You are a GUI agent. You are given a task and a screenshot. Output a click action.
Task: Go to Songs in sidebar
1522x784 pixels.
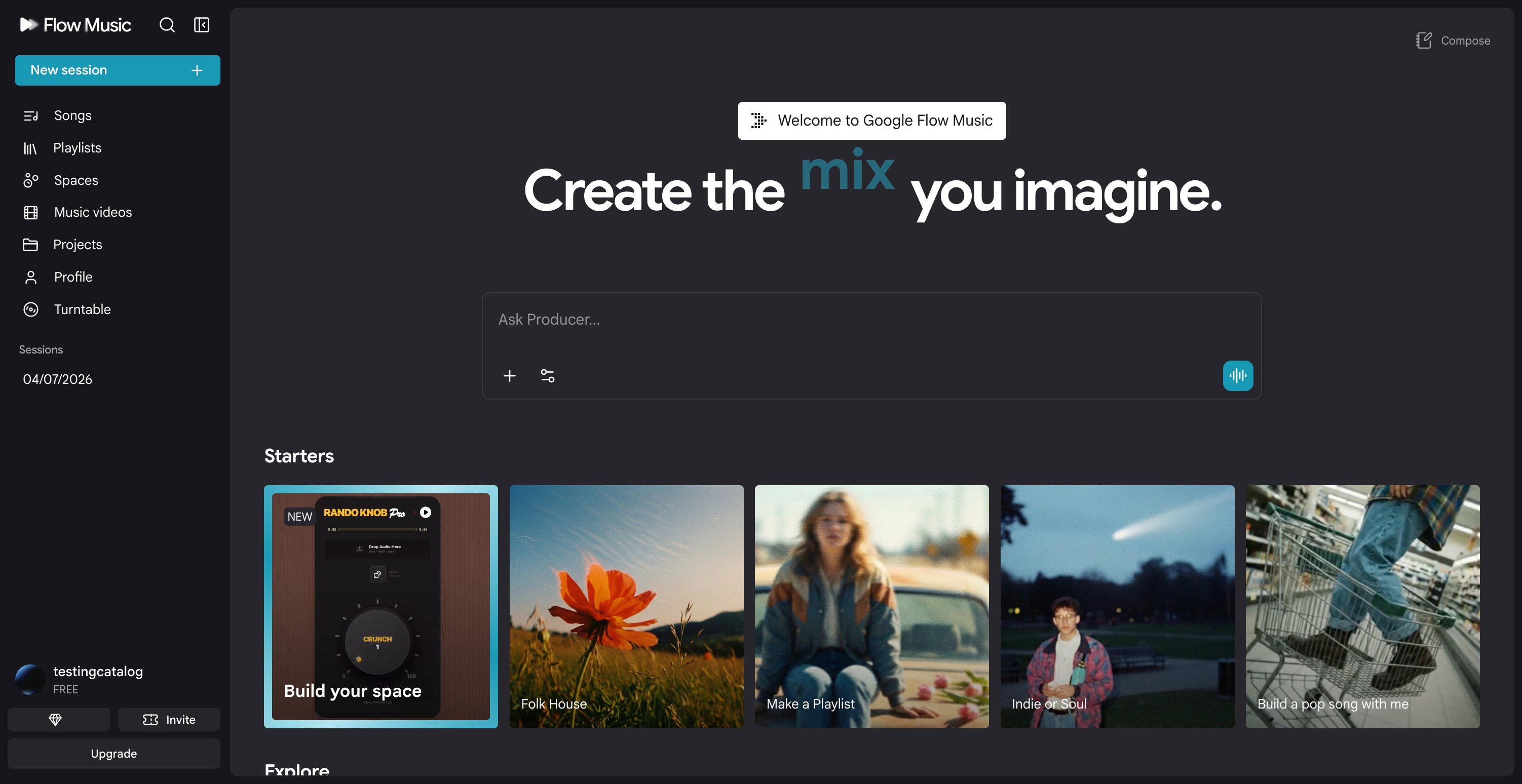[72, 115]
